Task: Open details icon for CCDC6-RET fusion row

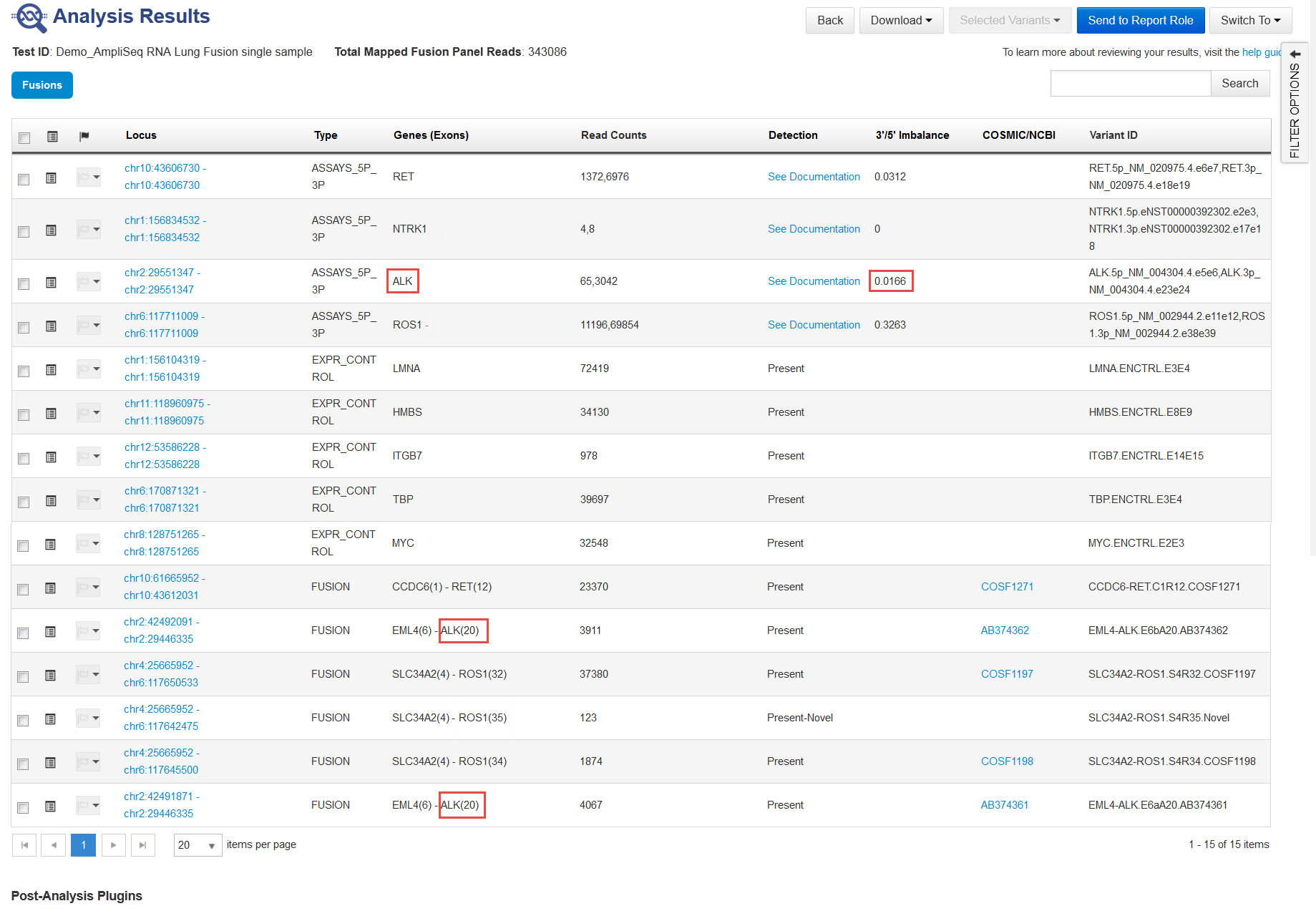Action: click(x=50, y=588)
